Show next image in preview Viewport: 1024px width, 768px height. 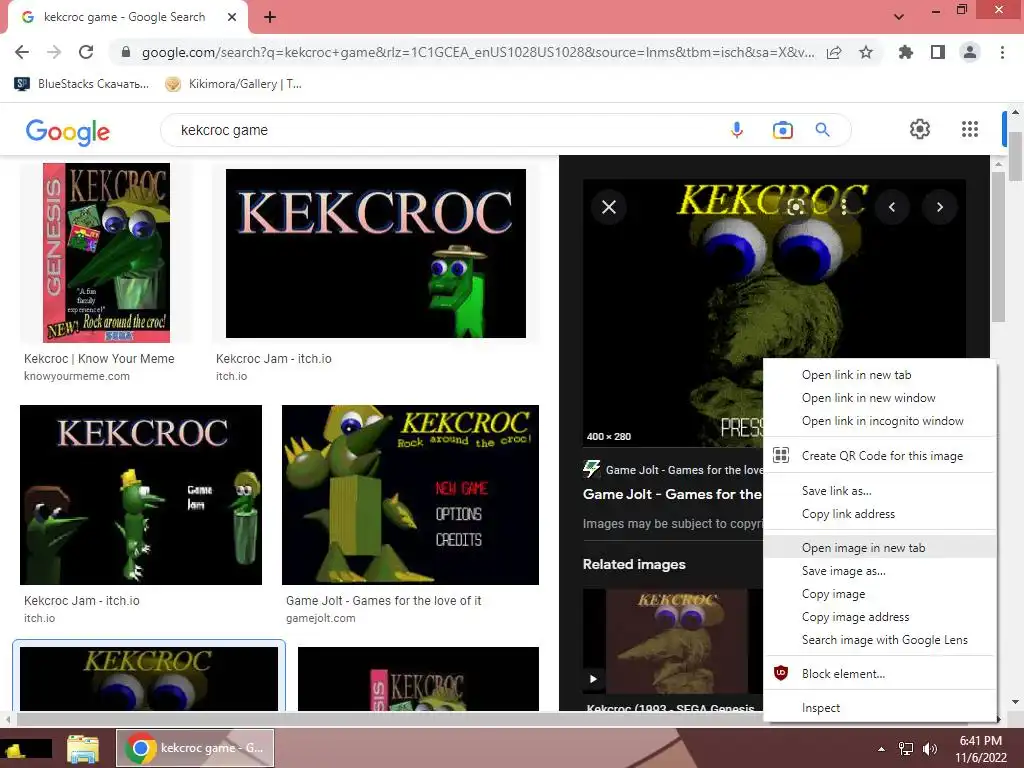940,207
